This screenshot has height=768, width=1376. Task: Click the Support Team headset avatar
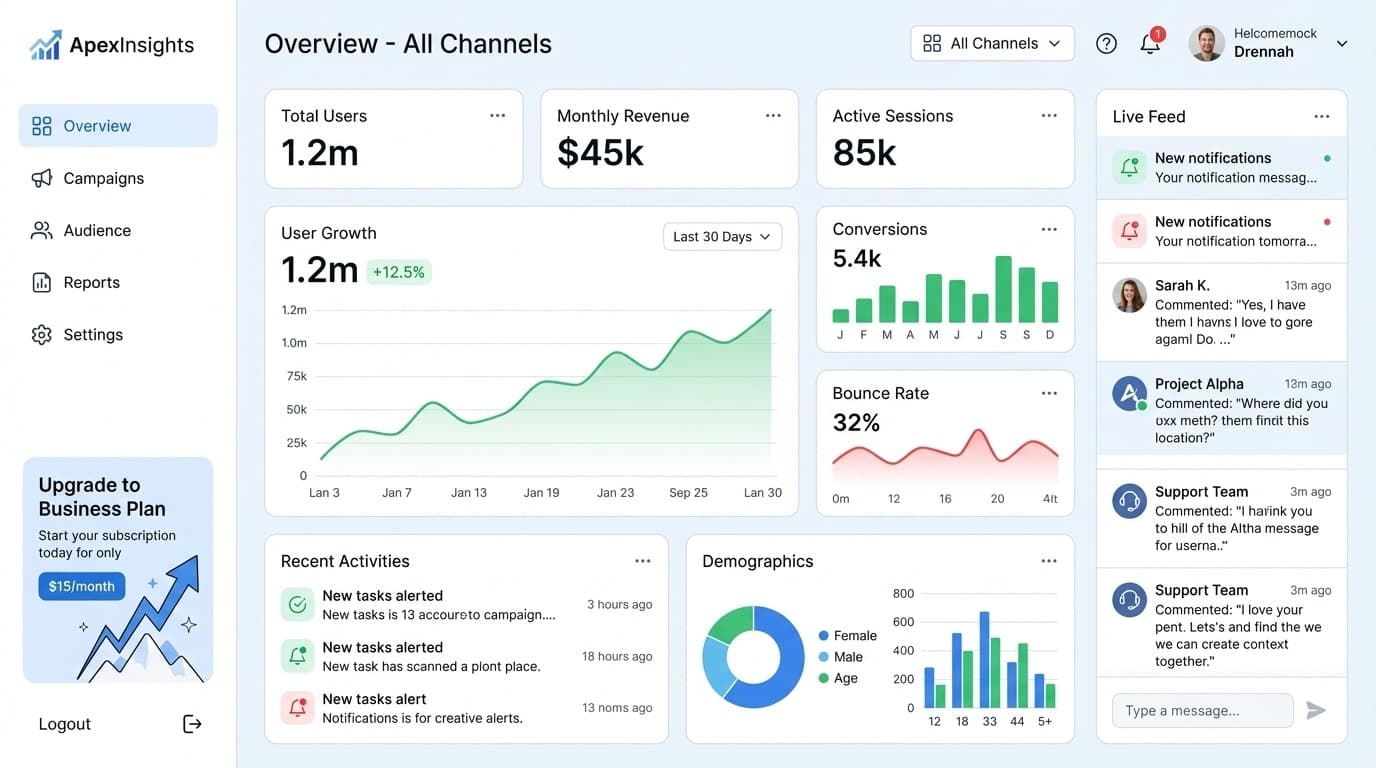(x=1129, y=501)
